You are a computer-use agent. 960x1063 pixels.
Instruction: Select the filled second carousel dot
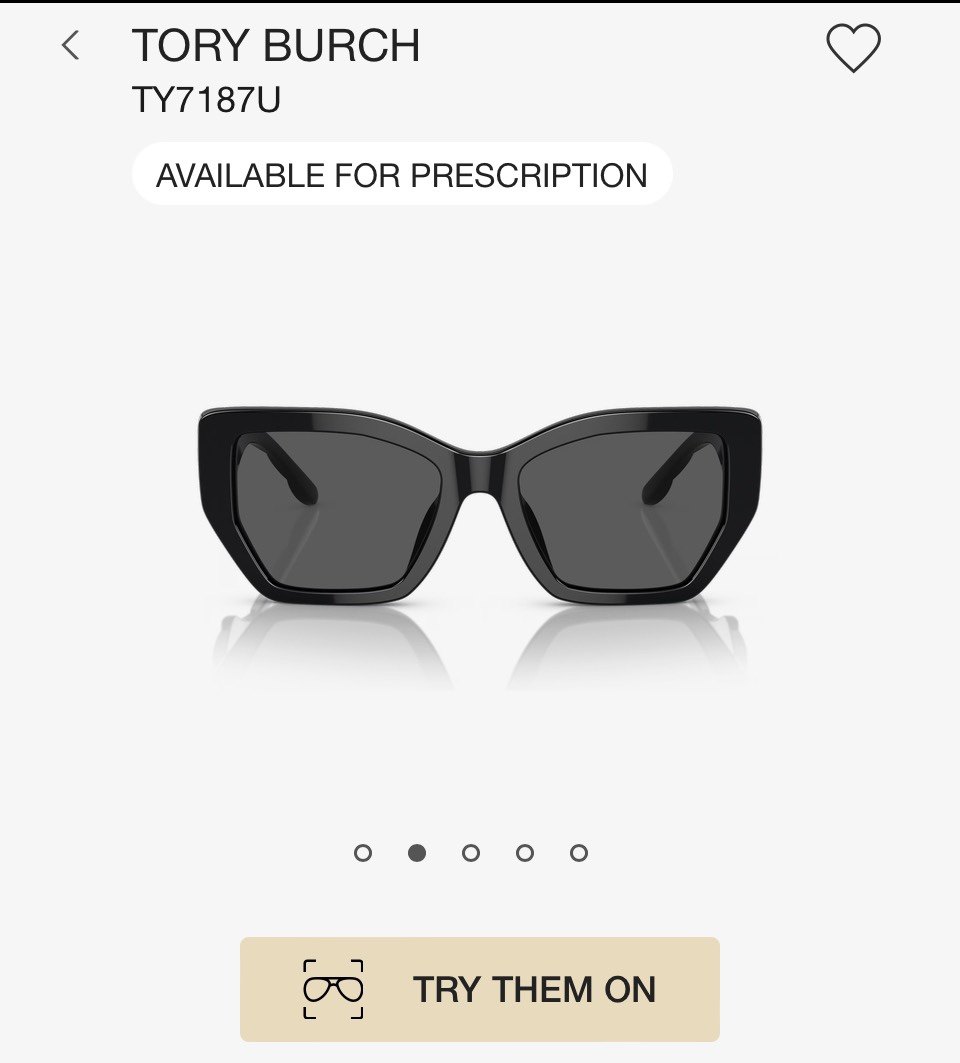[x=417, y=853]
